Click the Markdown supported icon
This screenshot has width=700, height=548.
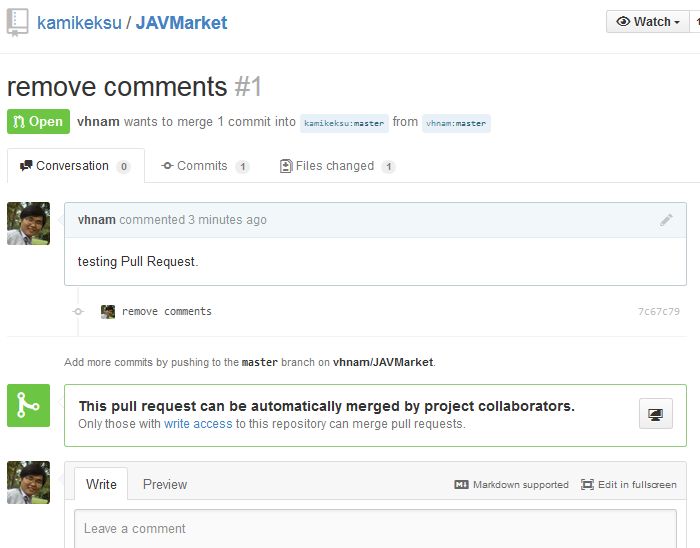[461, 485]
